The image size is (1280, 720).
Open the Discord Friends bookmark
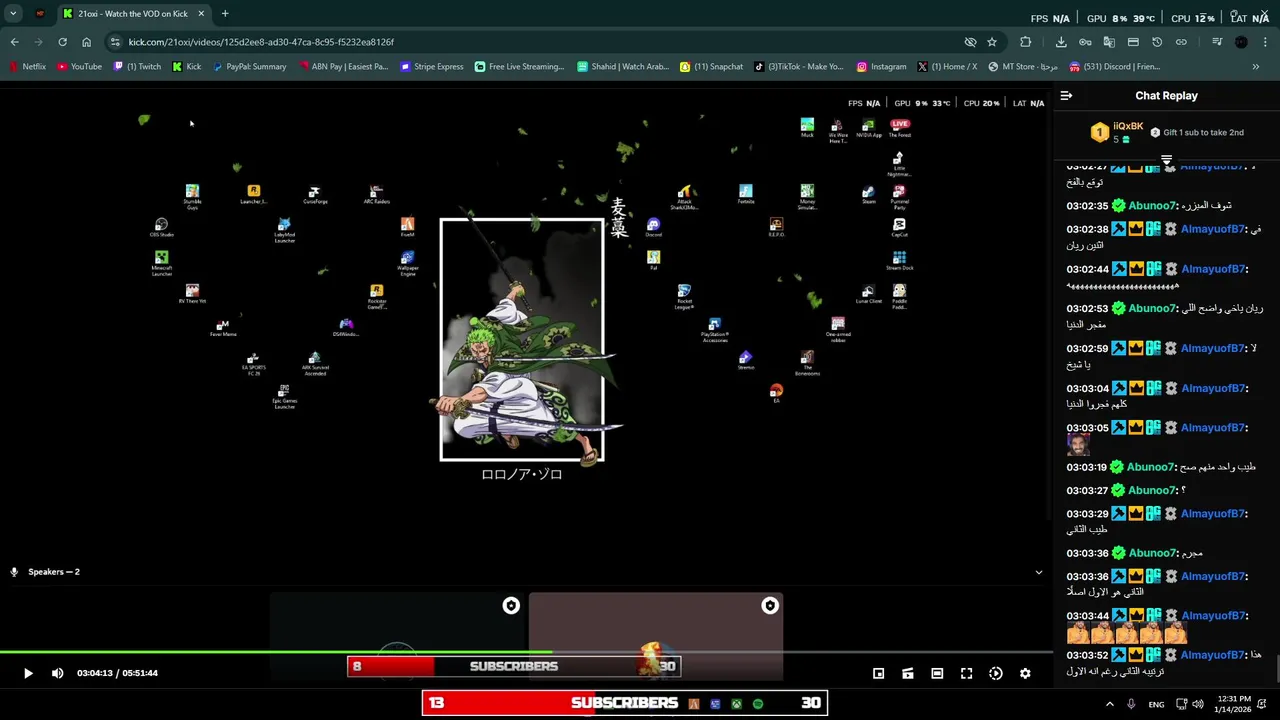pyautogui.click(x=1114, y=67)
